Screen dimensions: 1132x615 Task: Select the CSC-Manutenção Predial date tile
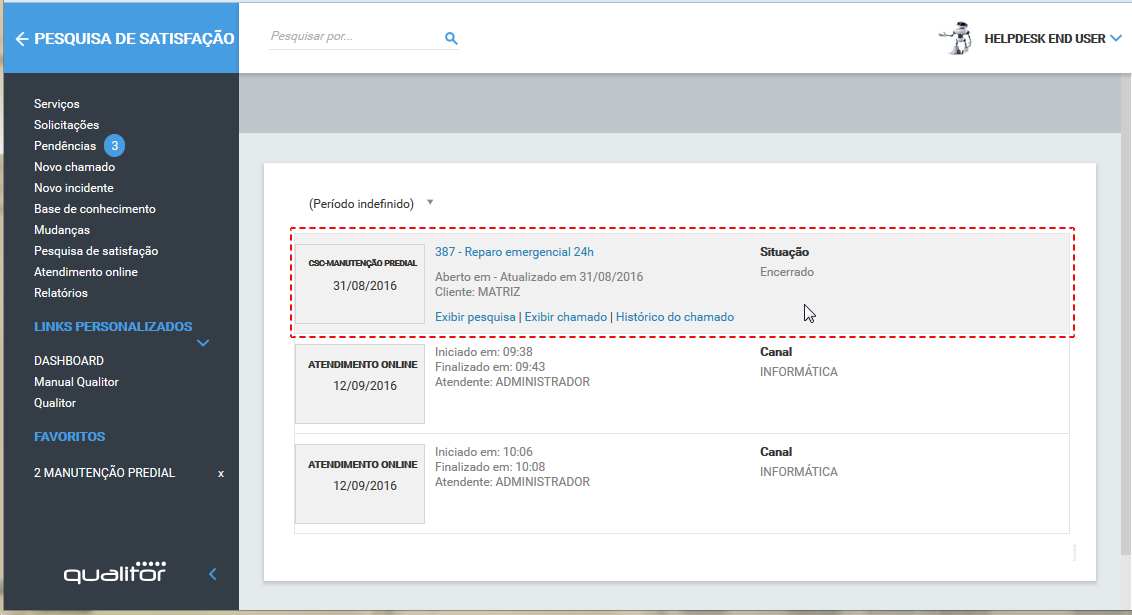360,283
